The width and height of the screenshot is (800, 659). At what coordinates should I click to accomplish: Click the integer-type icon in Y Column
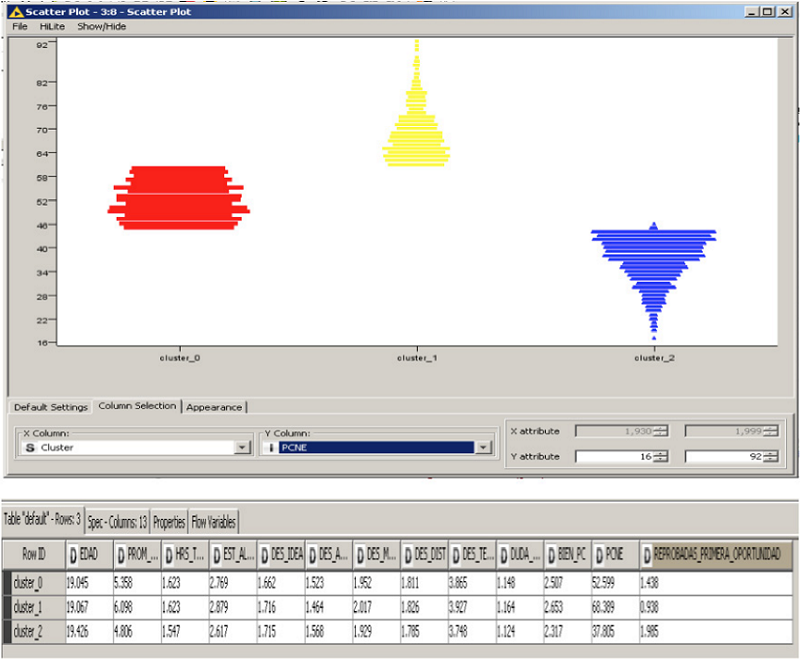pos(270,448)
